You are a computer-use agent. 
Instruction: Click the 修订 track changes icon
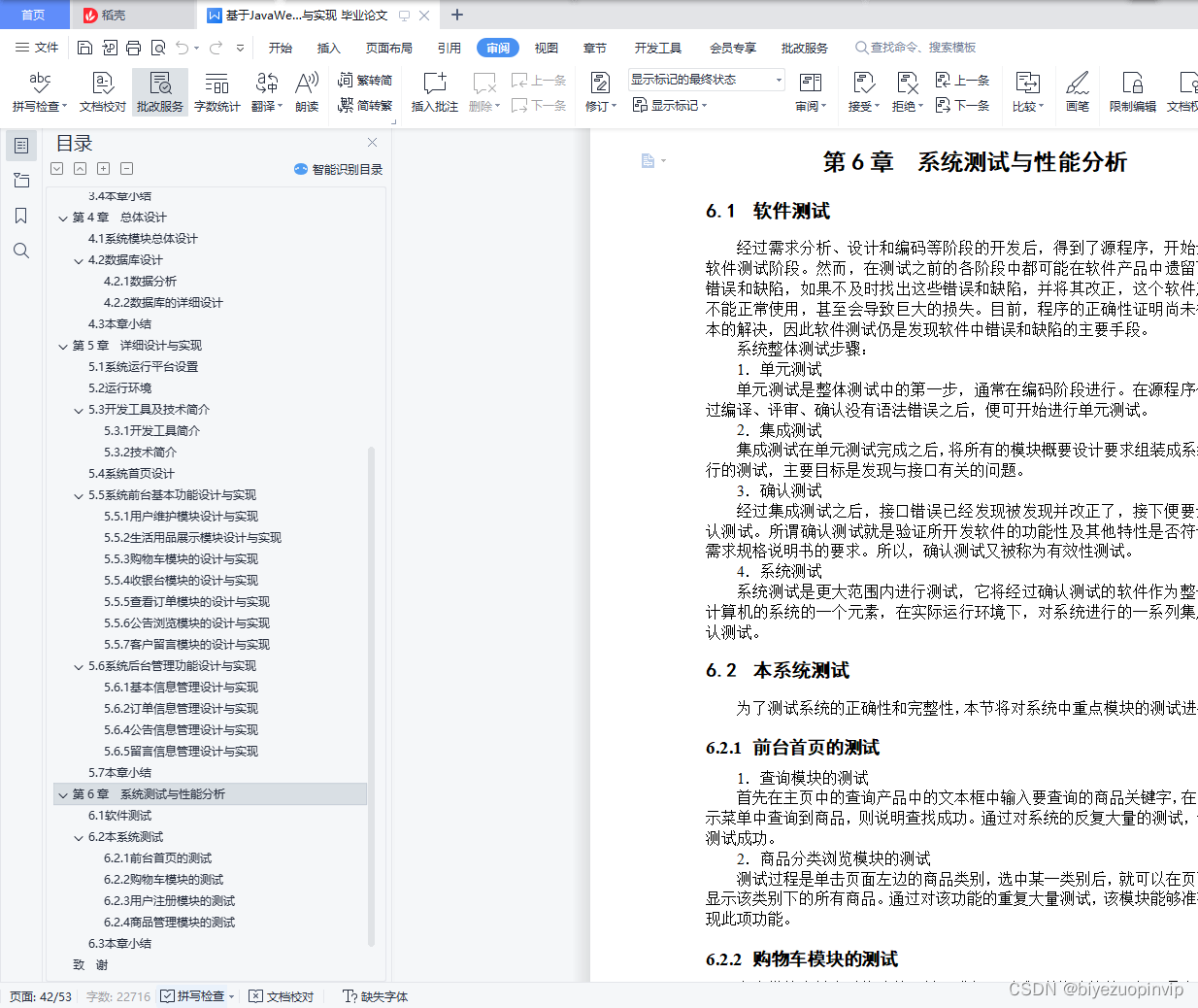coord(600,84)
